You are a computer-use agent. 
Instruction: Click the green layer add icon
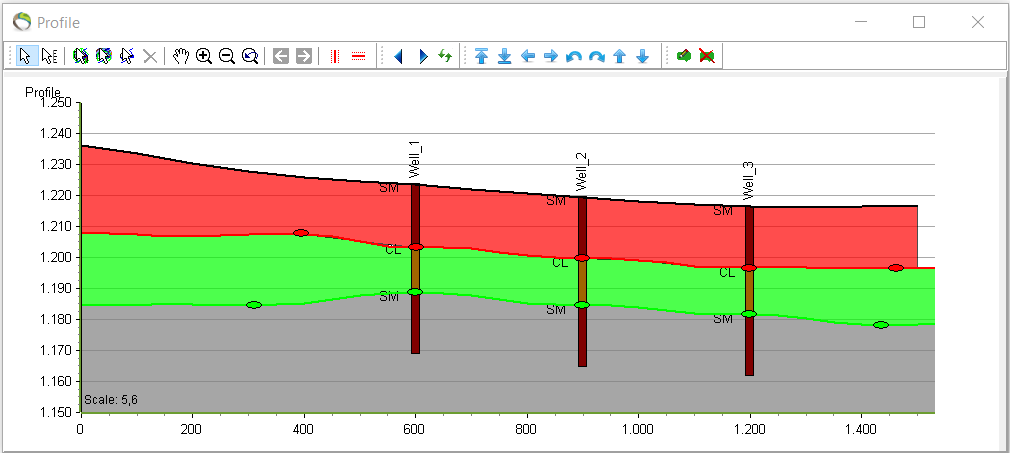pyautogui.click(x=684, y=56)
